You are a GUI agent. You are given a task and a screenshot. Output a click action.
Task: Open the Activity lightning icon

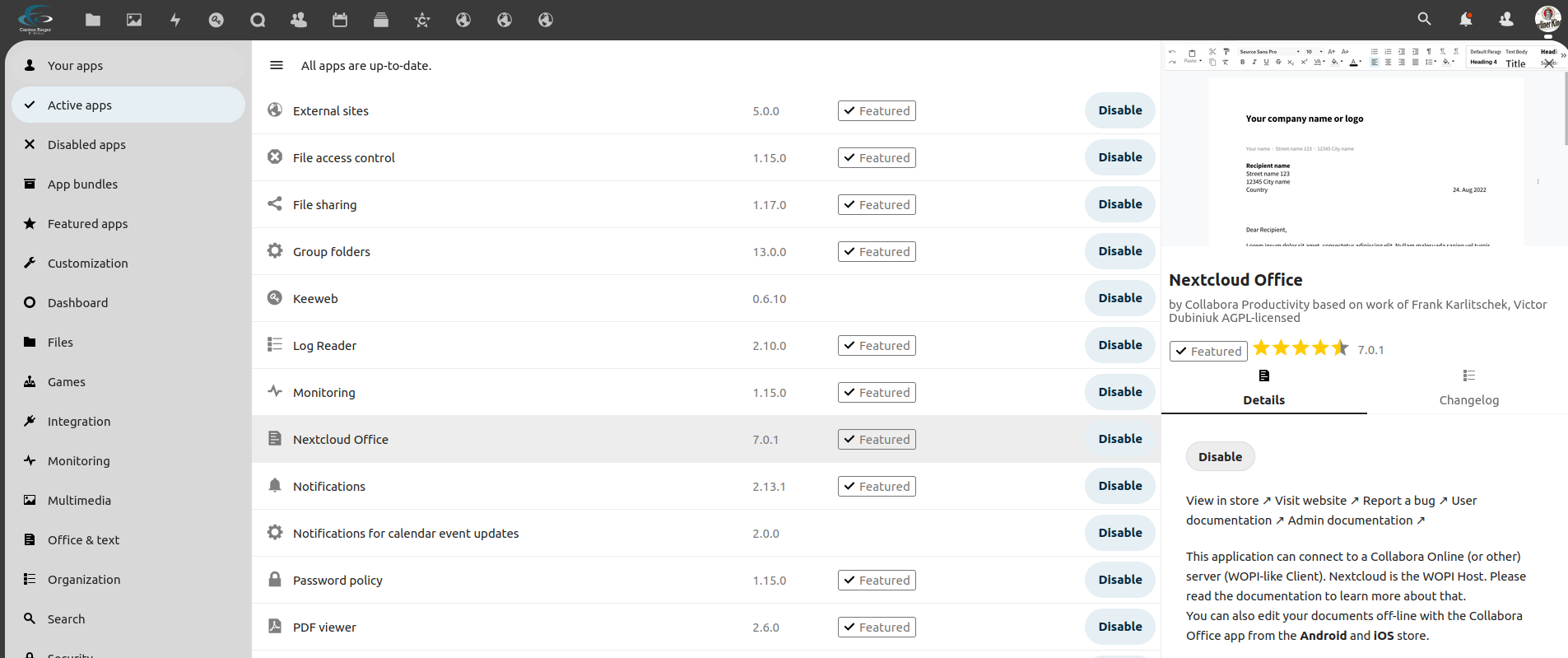[175, 20]
